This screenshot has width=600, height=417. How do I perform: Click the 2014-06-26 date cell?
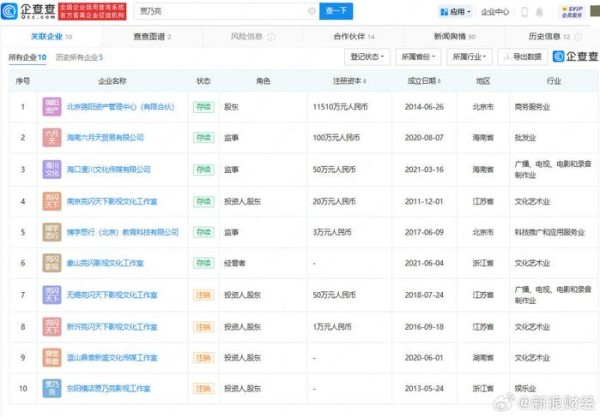(x=424, y=107)
